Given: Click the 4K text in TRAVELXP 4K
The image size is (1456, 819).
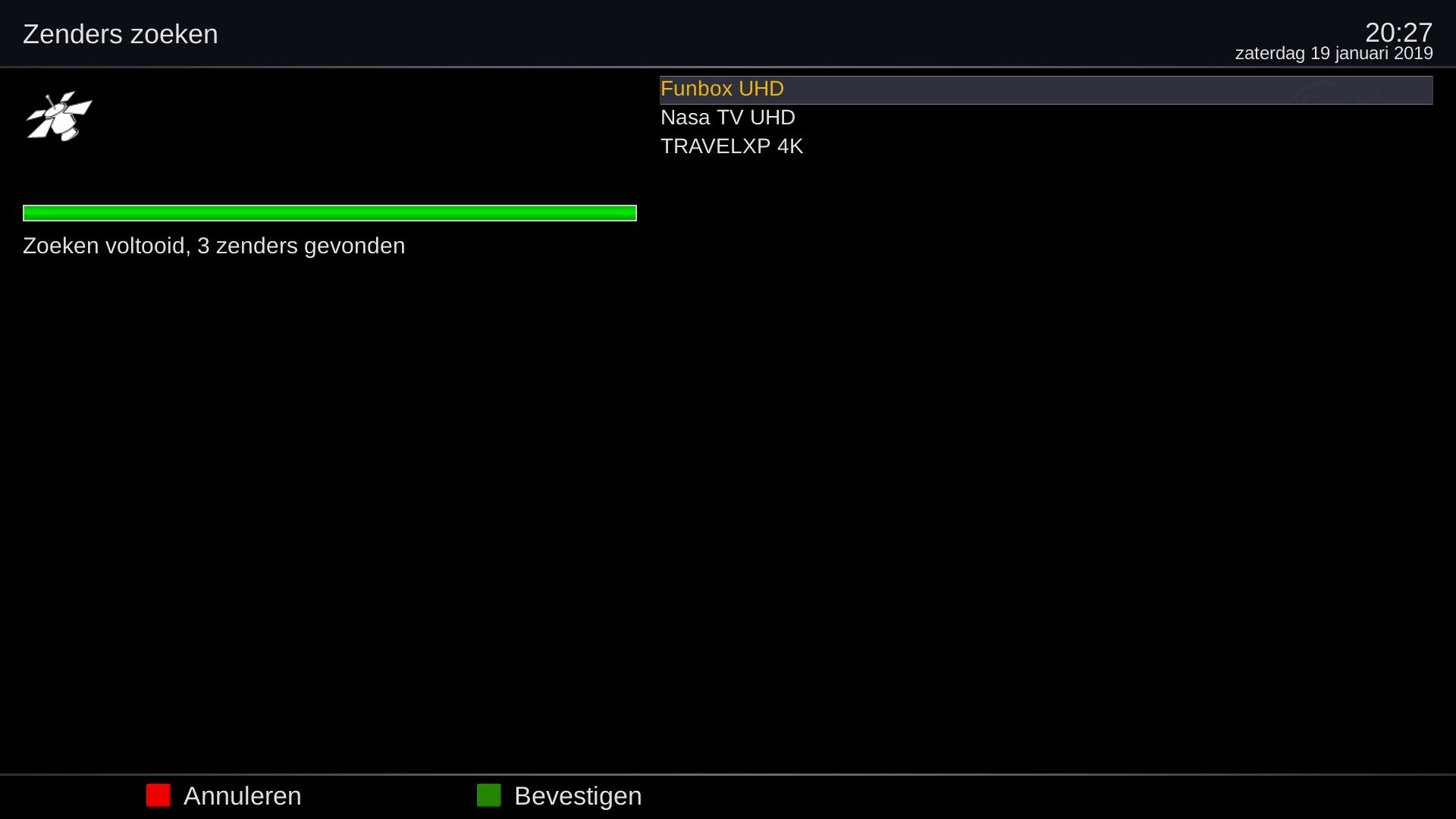Looking at the screenshot, I should 790,146.
